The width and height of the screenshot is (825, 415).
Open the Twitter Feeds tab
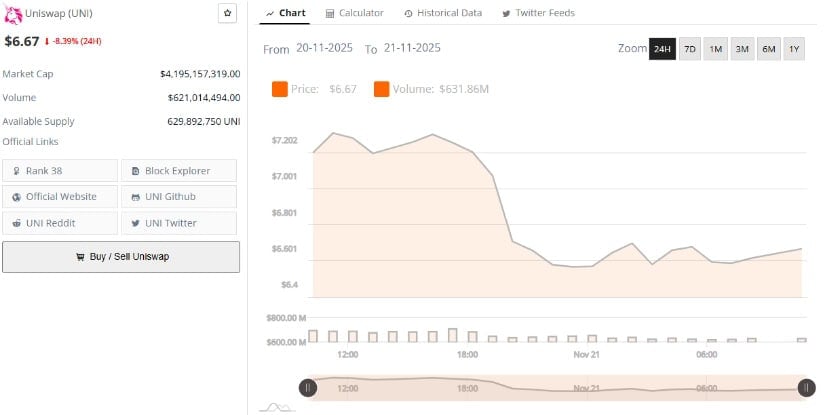tap(538, 13)
